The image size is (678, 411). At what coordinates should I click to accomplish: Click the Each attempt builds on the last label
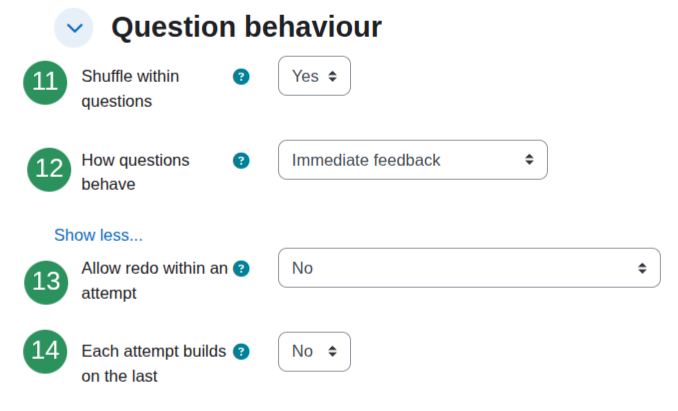[x=154, y=363]
